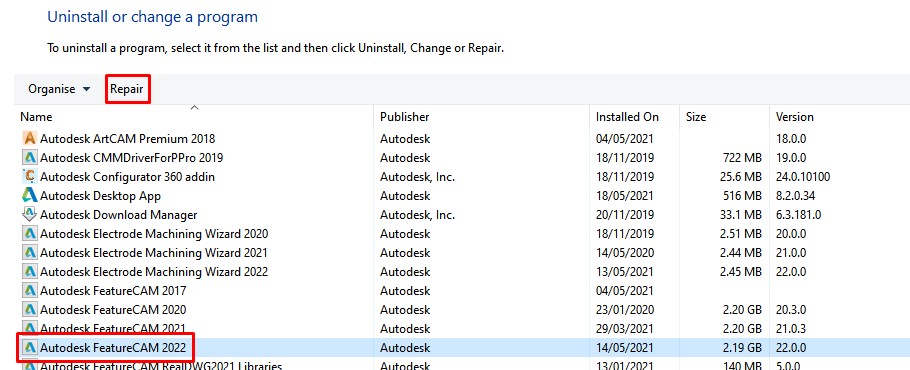Open the Organise dropdown menu
Screen dimensions: 910x370
tap(59, 89)
